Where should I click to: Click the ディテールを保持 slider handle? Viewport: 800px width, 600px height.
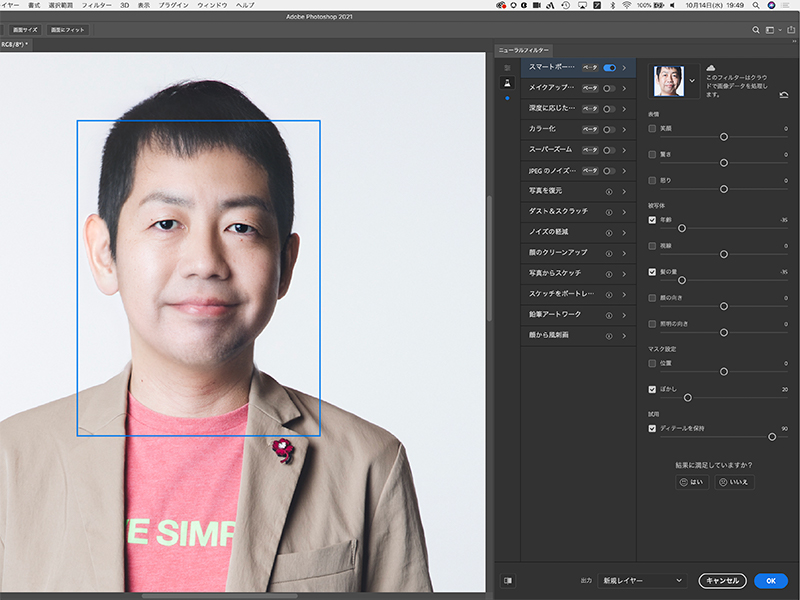point(771,437)
